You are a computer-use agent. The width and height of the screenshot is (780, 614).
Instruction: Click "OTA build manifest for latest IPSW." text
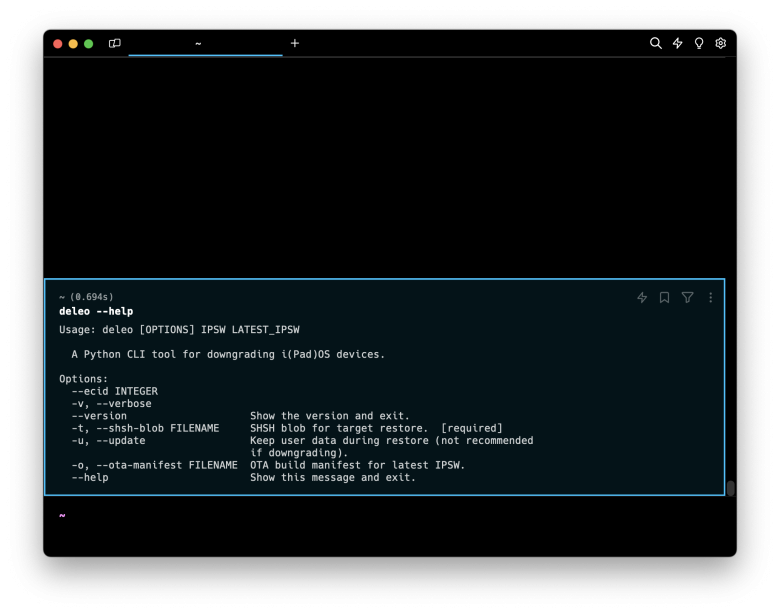point(357,465)
